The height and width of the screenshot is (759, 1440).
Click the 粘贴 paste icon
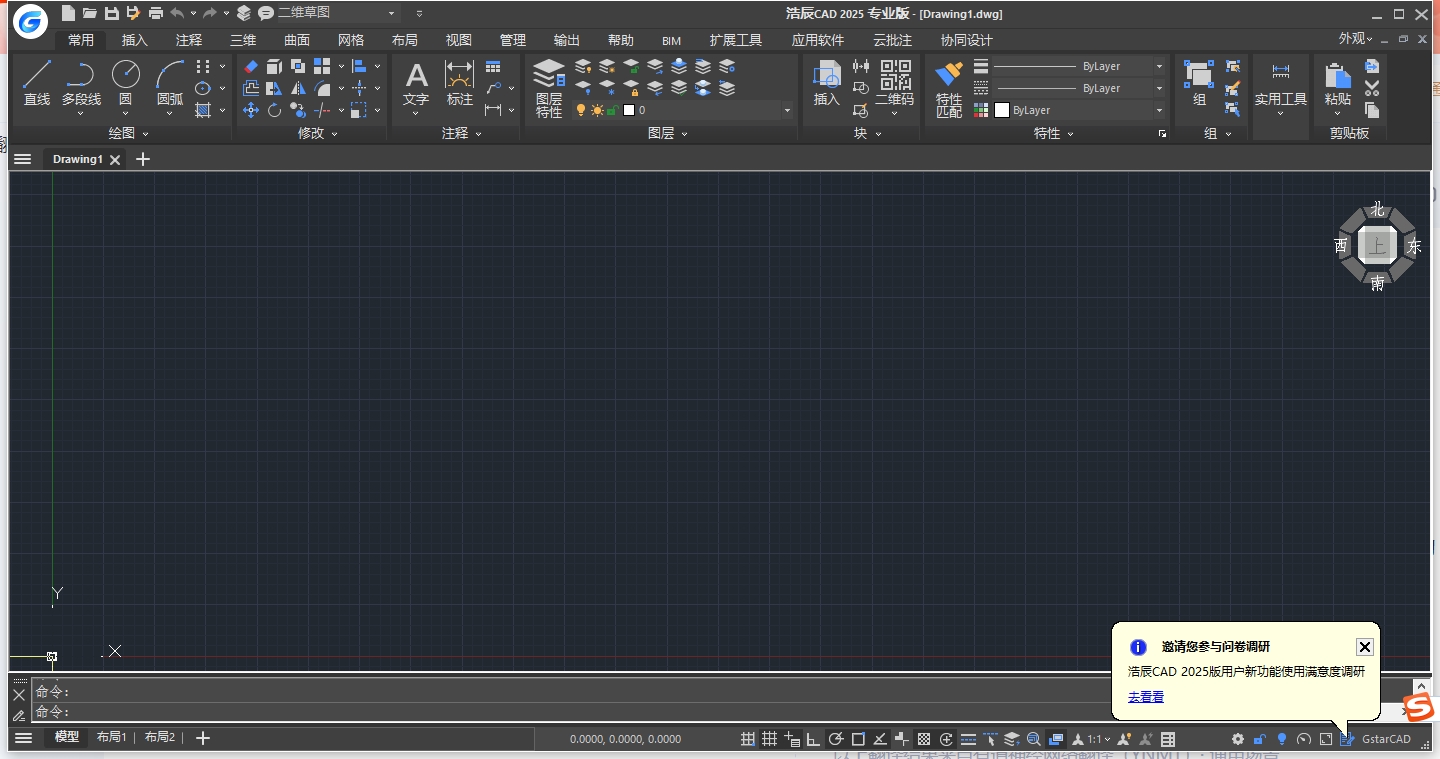(1337, 76)
